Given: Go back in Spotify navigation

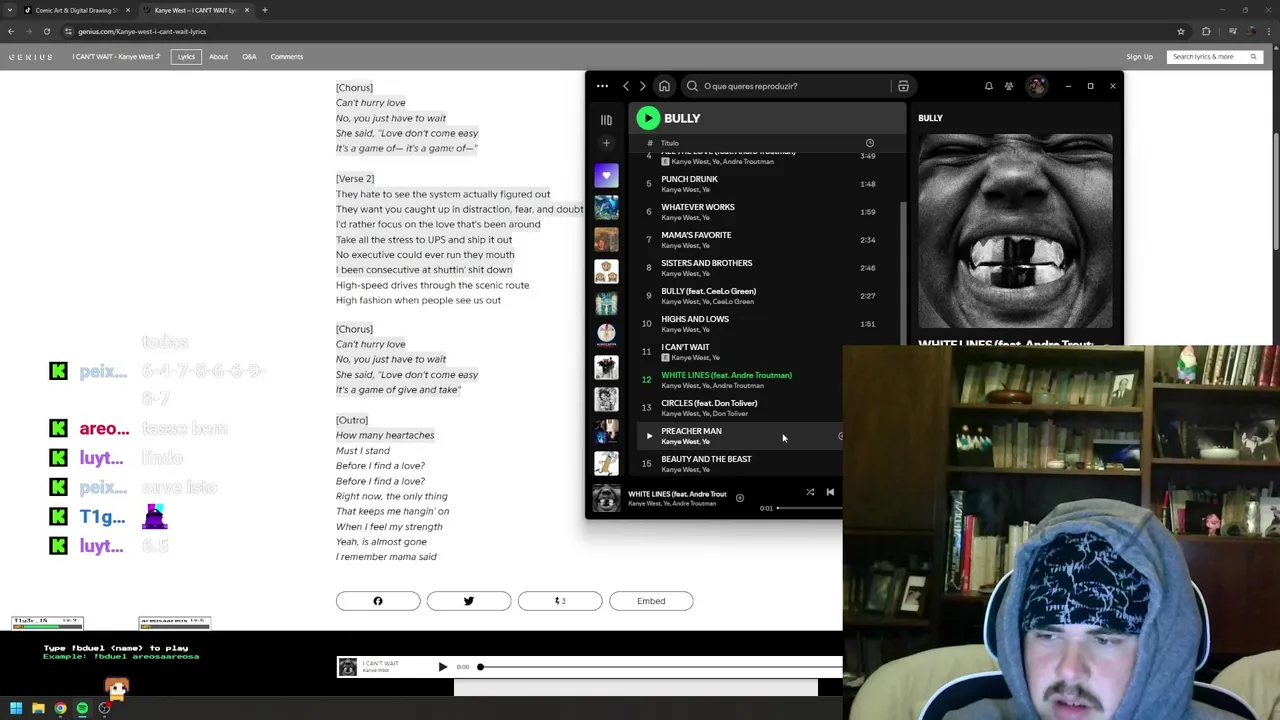Looking at the screenshot, I should coord(626,86).
